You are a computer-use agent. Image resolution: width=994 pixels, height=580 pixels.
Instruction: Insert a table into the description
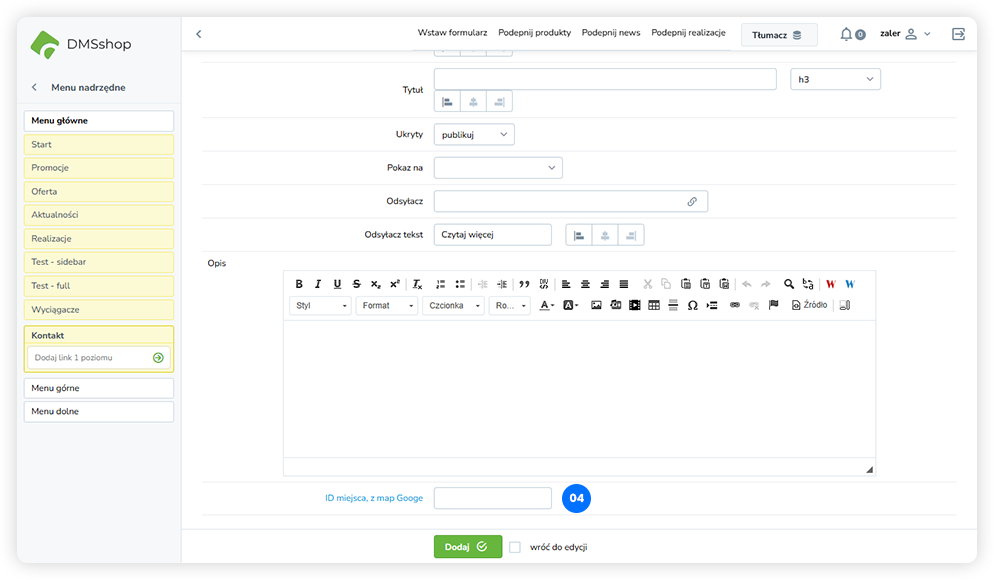(654, 305)
